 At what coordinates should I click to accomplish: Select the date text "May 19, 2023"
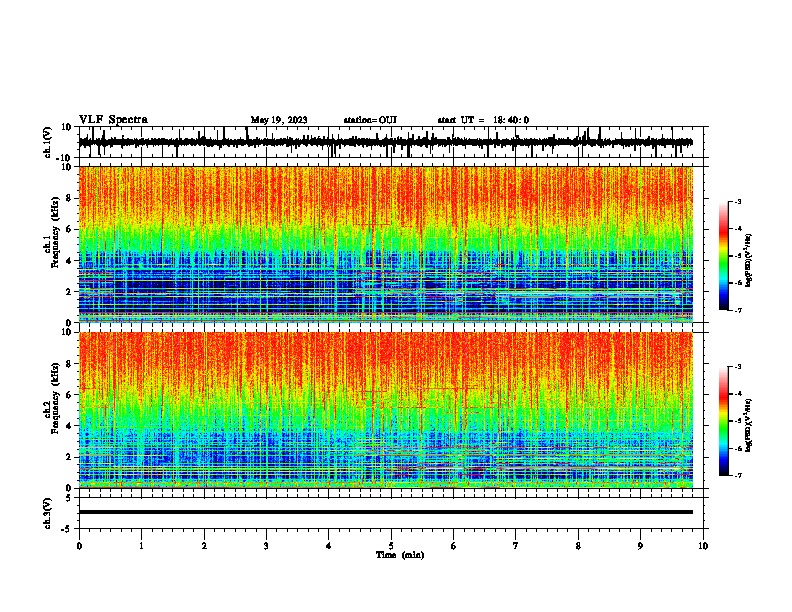click(279, 120)
